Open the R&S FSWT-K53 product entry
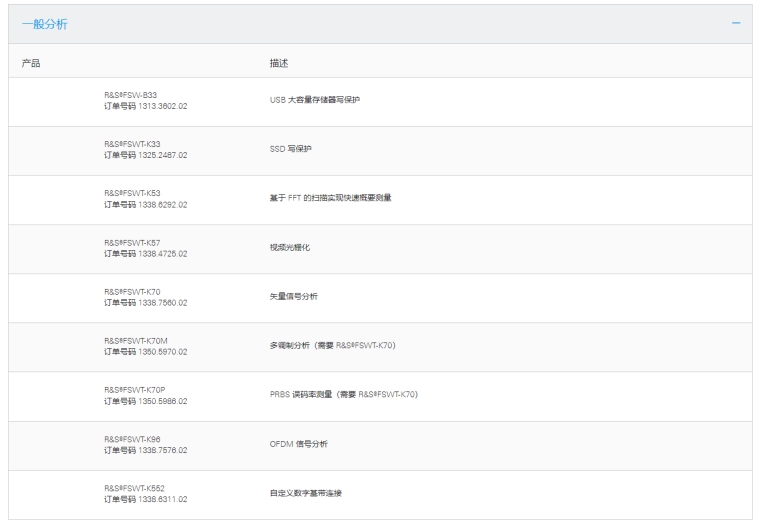This screenshot has height=526, width=760. [132, 193]
